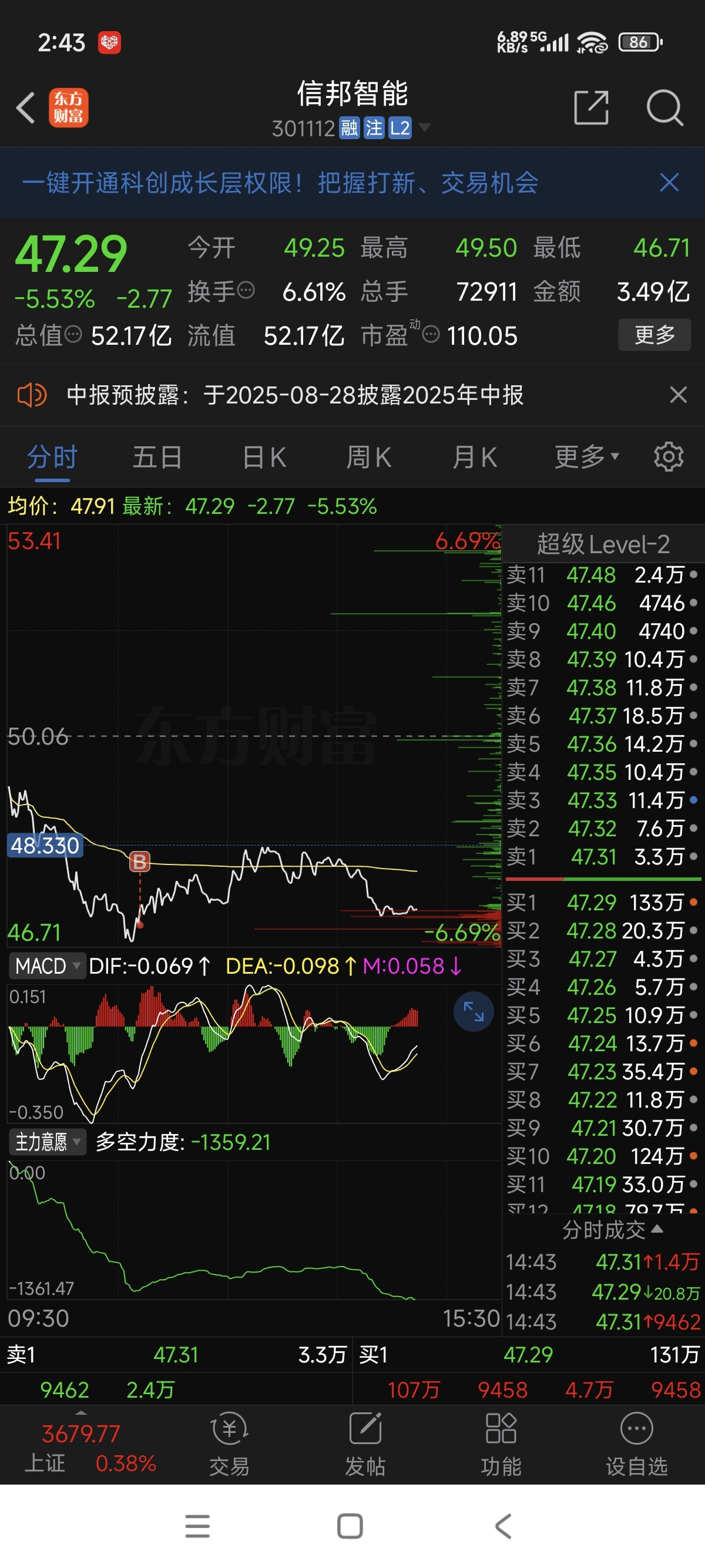Open the 中报预披露 notice text
This screenshot has width=705, height=1568.
295,395
